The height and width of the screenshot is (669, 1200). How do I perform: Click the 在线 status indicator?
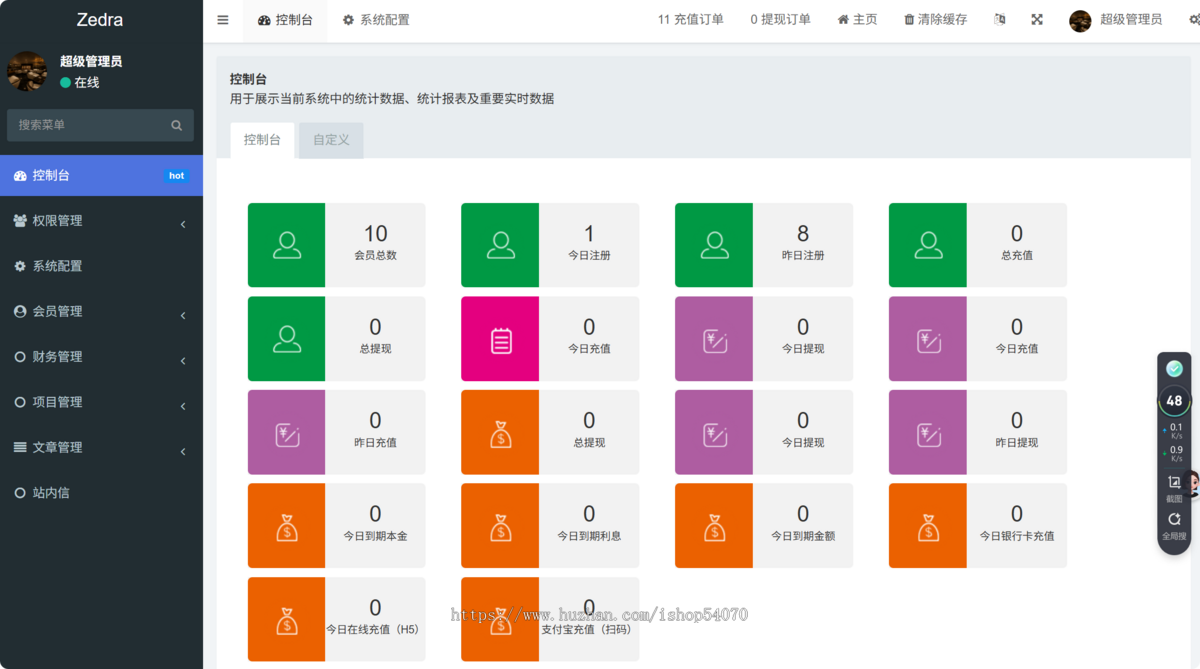coord(80,83)
